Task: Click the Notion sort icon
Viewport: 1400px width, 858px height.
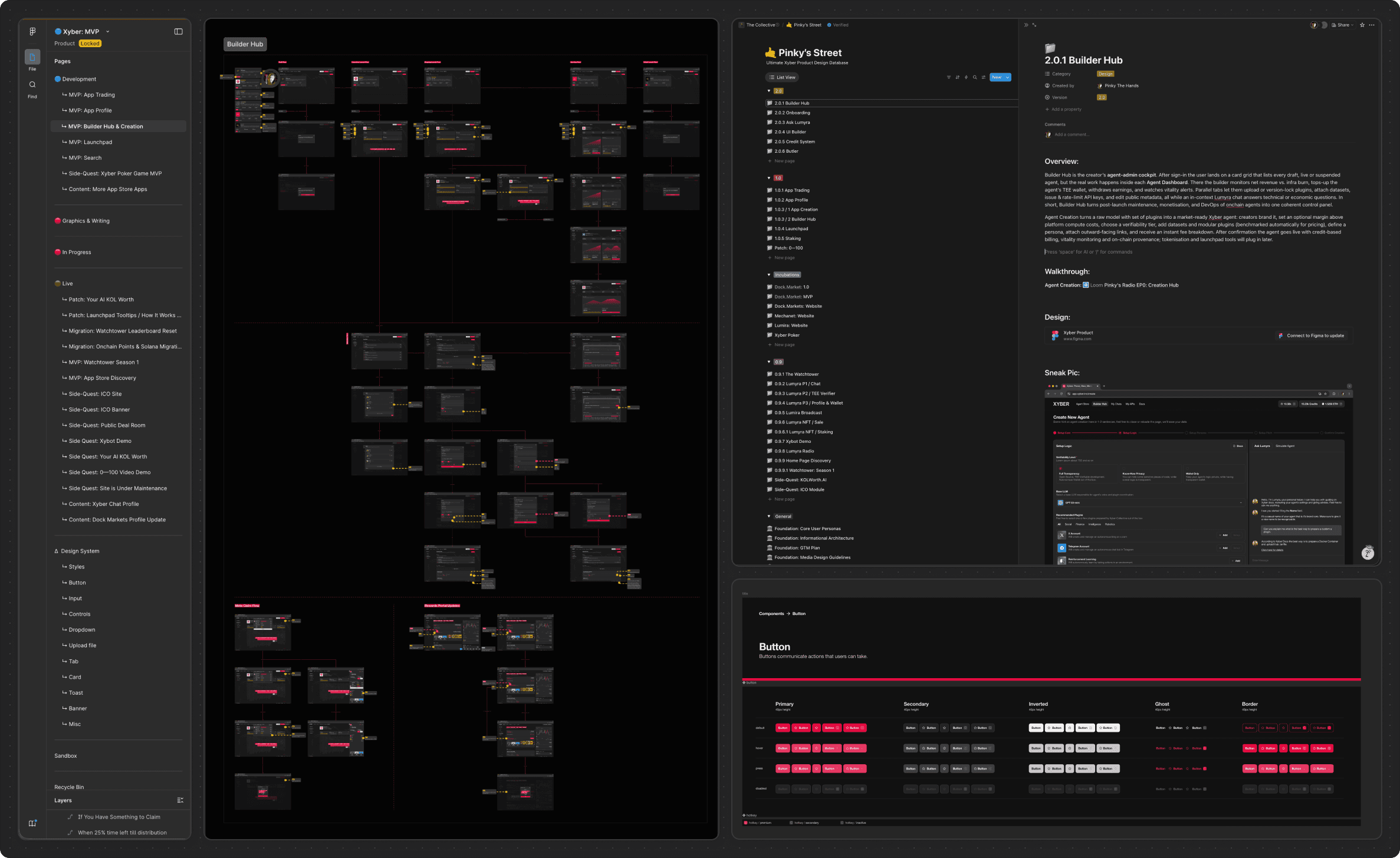Action: tap(957, 77)
